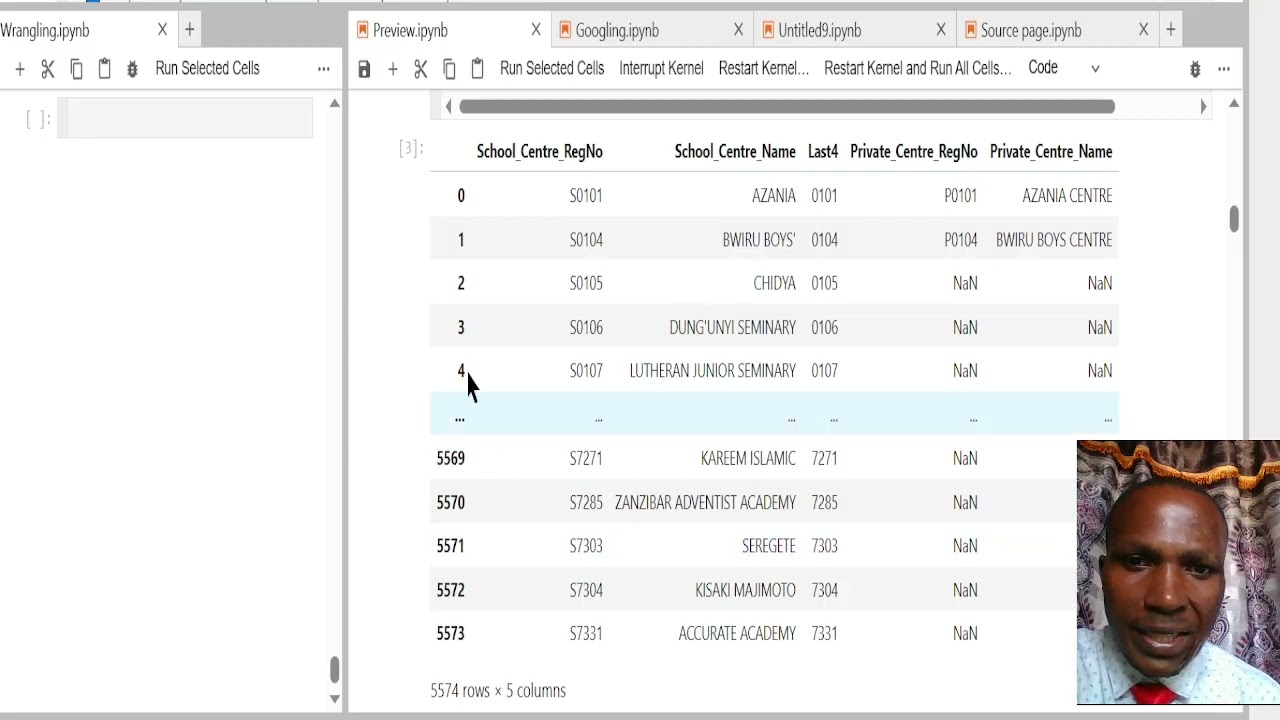Viewport: 1280px width, 720px height.
Task: Click Interrupt Kernel button
Action: click(x=661, y=68)
